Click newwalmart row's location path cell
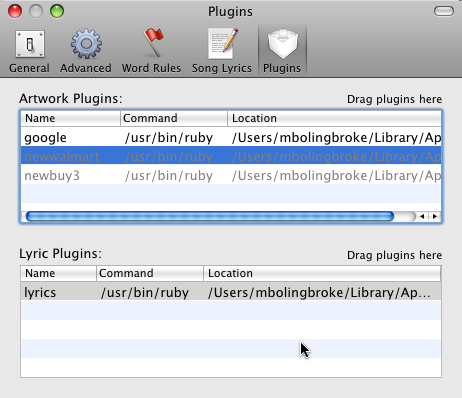Screen dimensions: 462x398 point(336,156)
